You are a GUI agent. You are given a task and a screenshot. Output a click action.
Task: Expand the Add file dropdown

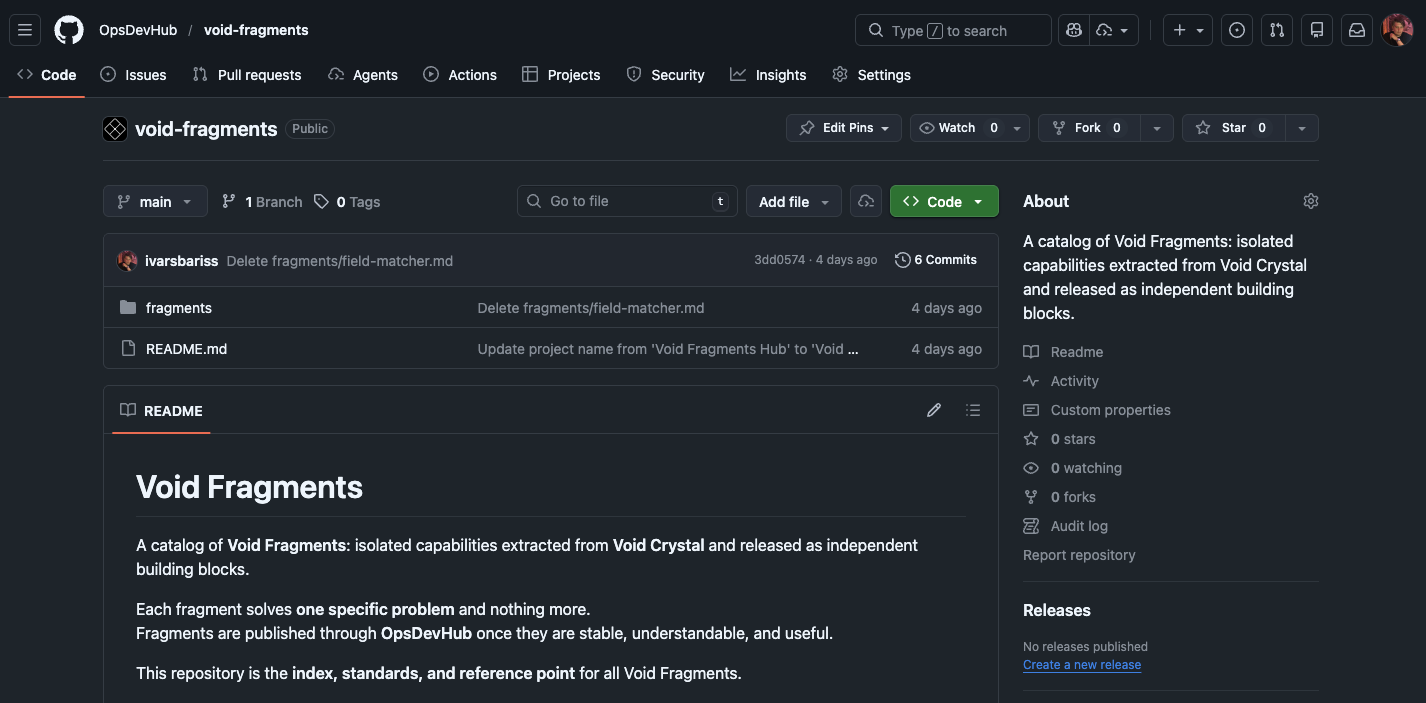tap(794, 201)
